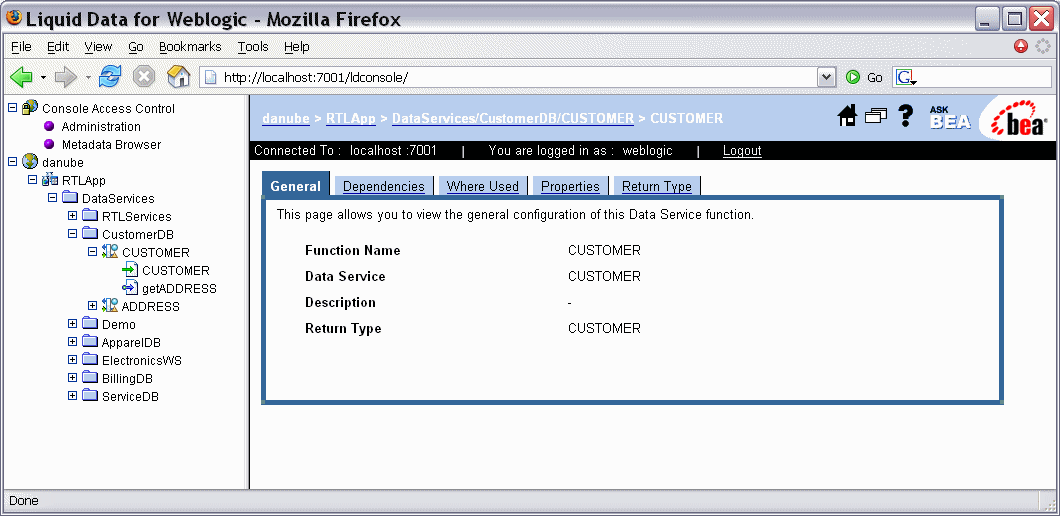1060x516 pixels.
Task: Switch to the Where Used tab
Action: click(x=483, y=186)
